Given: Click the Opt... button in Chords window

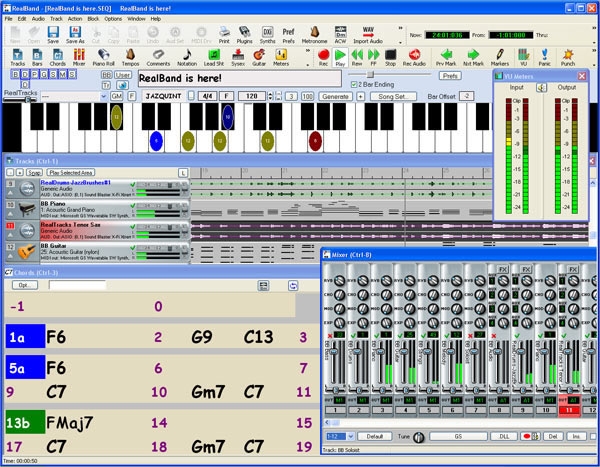Looking at the screenshot, I should 25,285.
